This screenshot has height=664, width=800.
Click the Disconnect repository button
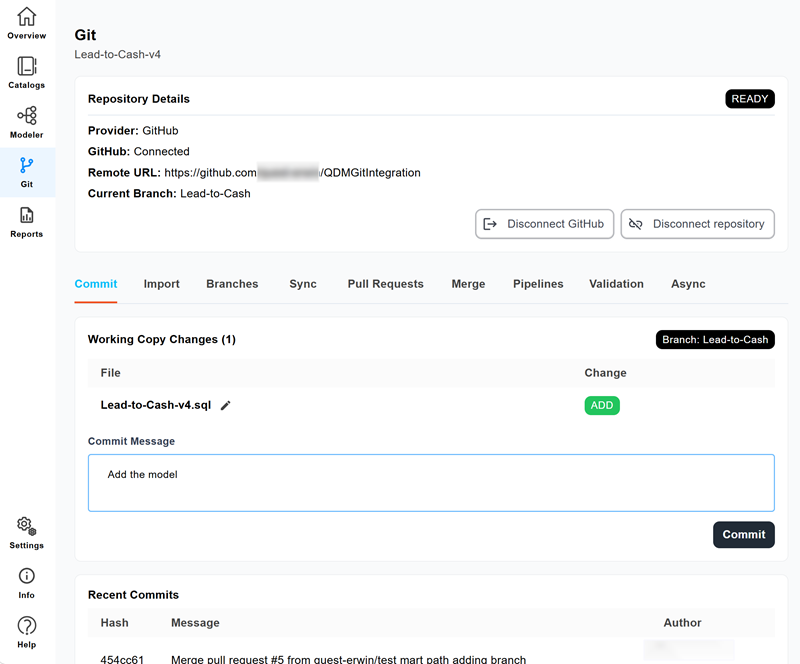[x=697, y=224]
